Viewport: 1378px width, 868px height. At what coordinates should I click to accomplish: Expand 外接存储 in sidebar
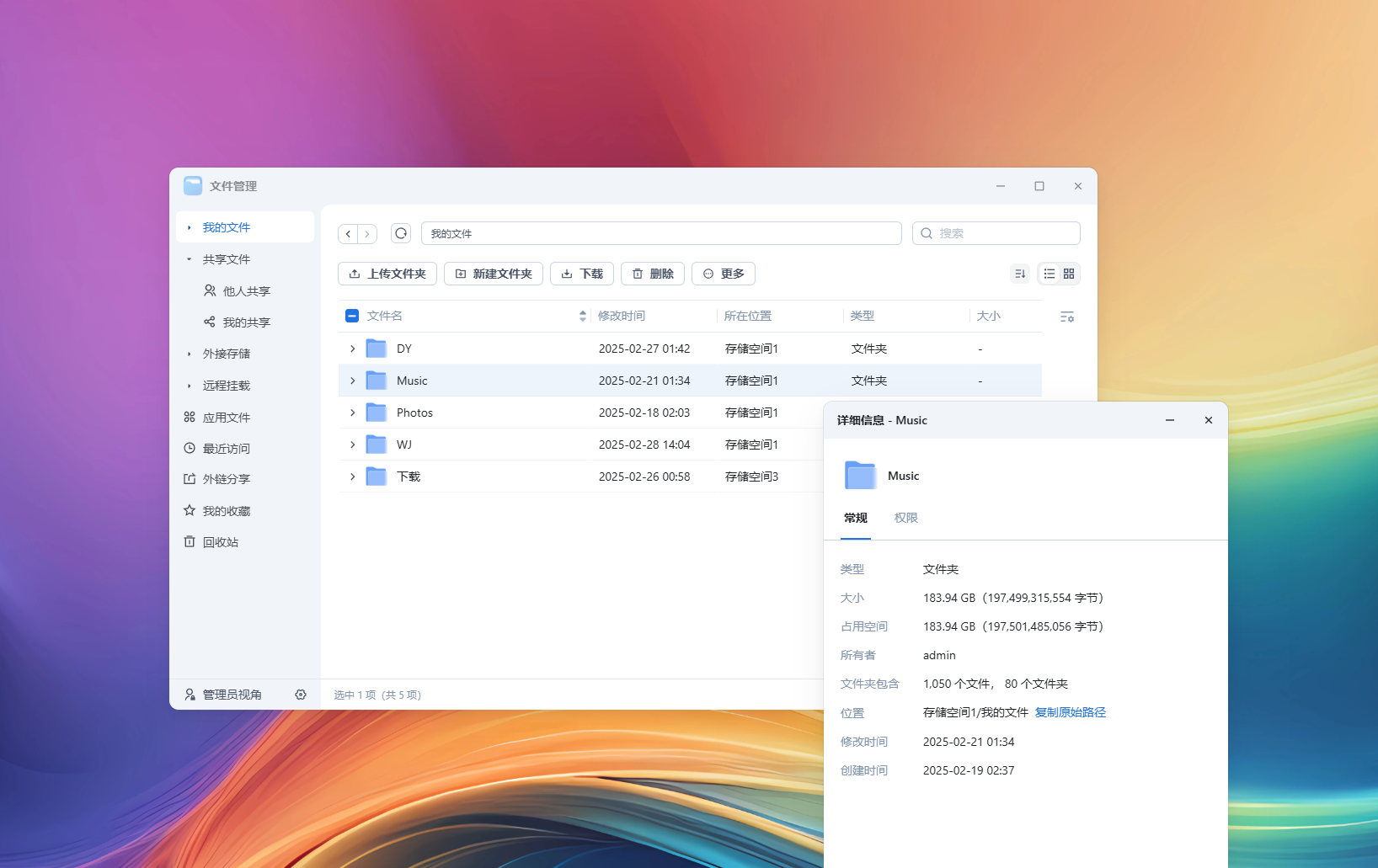pyautogui.click(x=189, y=354)
